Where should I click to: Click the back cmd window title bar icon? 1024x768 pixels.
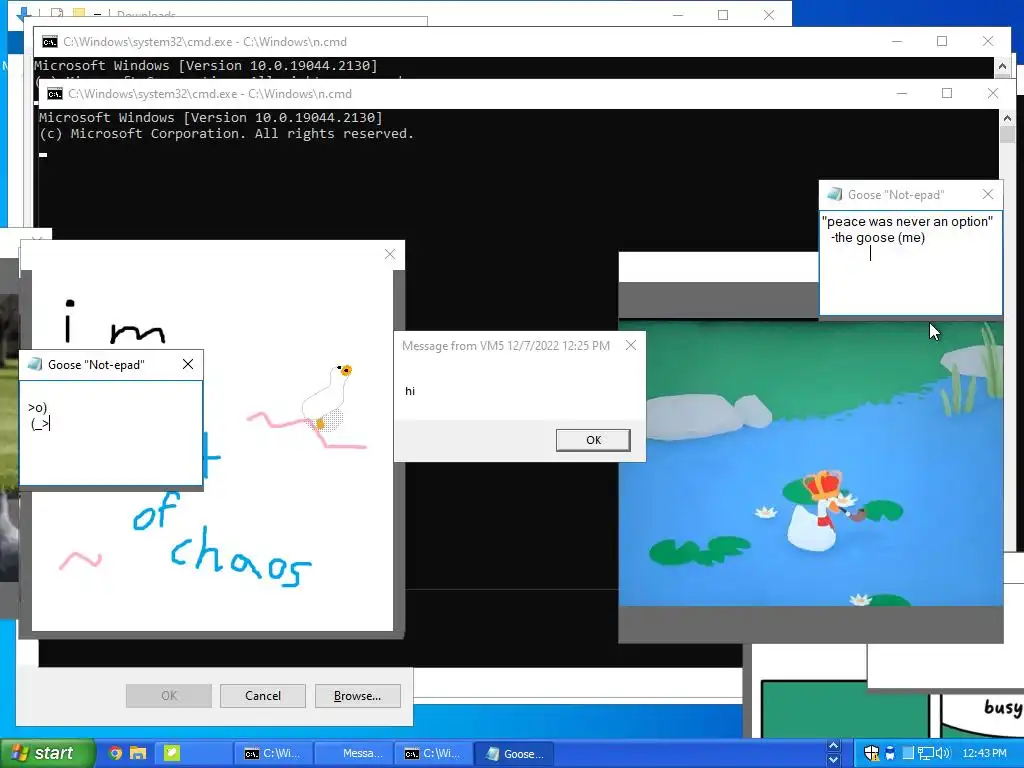pos(50,42)
